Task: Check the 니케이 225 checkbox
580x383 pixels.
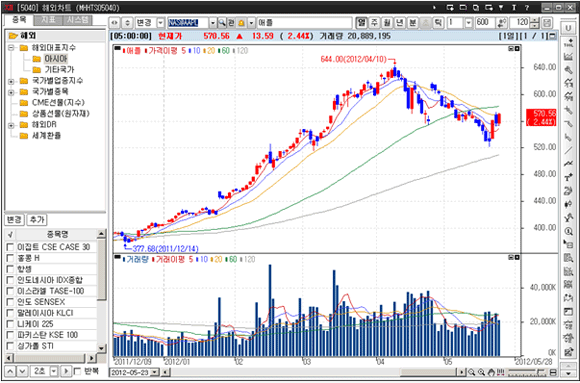Action: pos(10,324)
